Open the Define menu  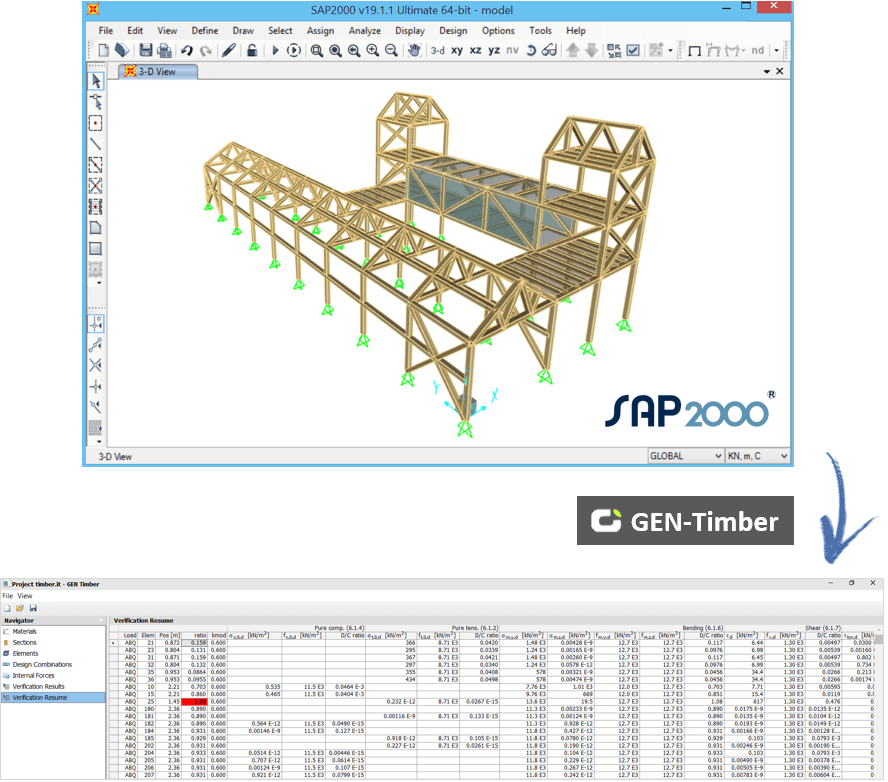point(204,31)
